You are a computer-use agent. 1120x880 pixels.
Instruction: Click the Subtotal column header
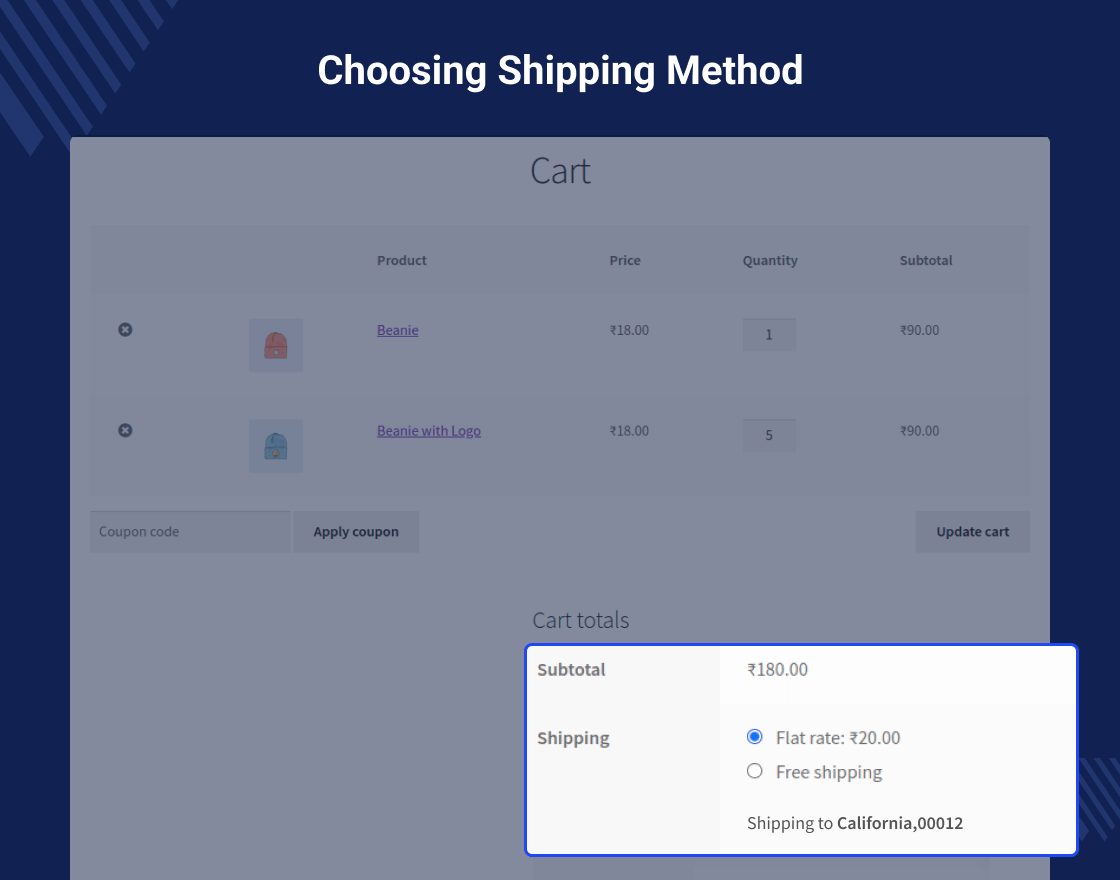click(x=925, y=260)
